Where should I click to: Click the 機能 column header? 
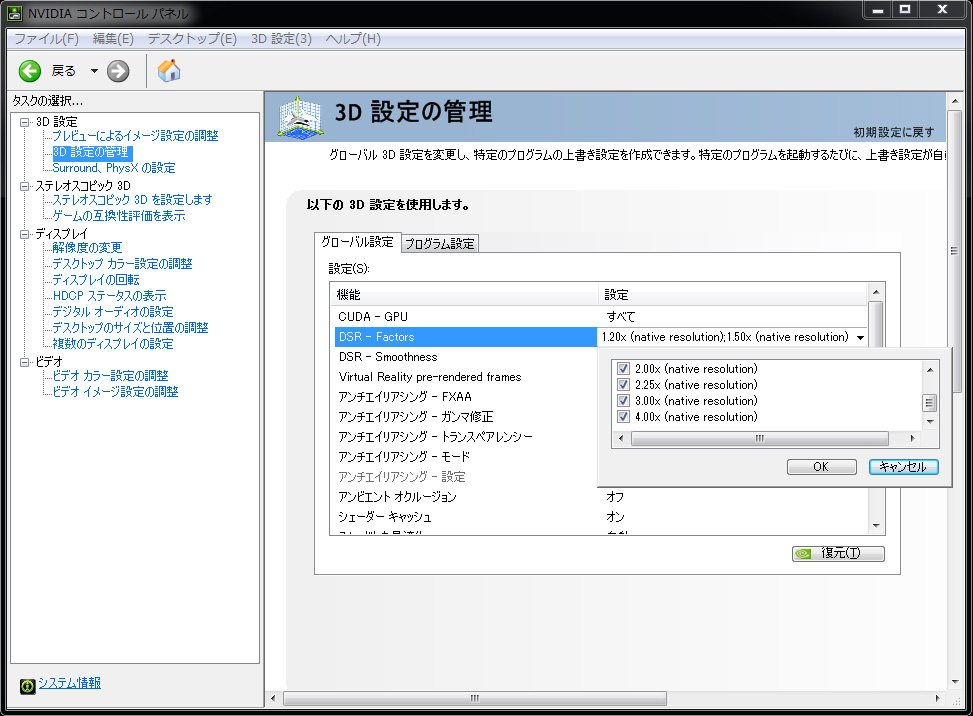click(x=465, y=295)
